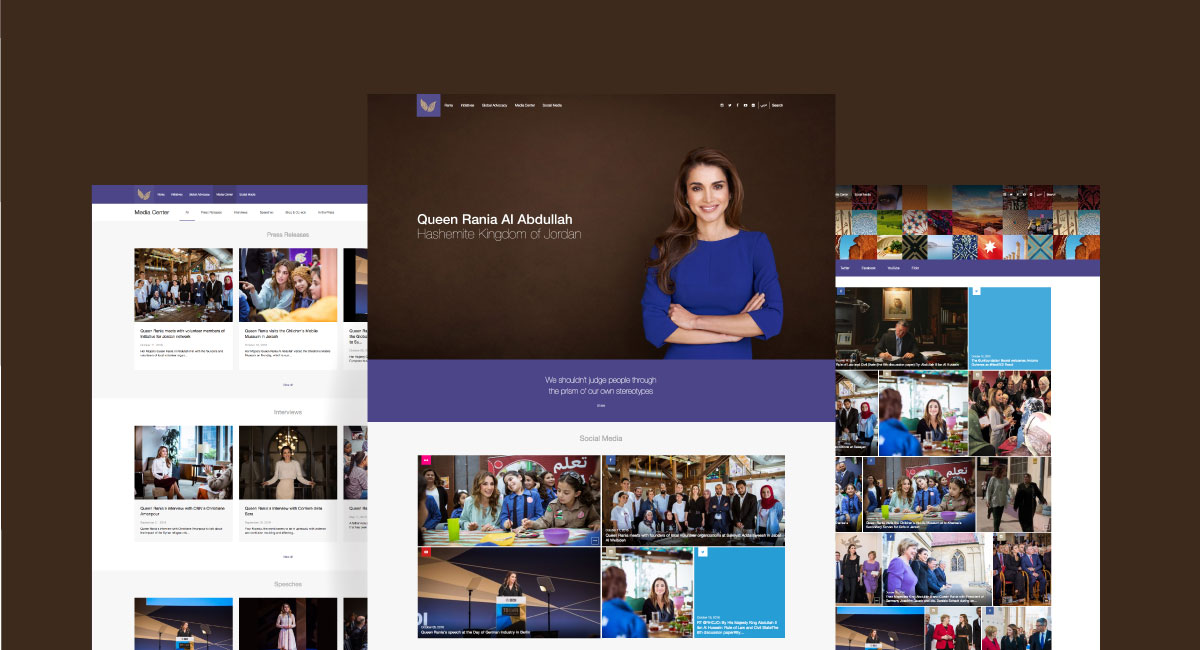The image size is (1200, 650).
Task: Click the 'more' link under the stereotypes quote
Action: [601, 406]
